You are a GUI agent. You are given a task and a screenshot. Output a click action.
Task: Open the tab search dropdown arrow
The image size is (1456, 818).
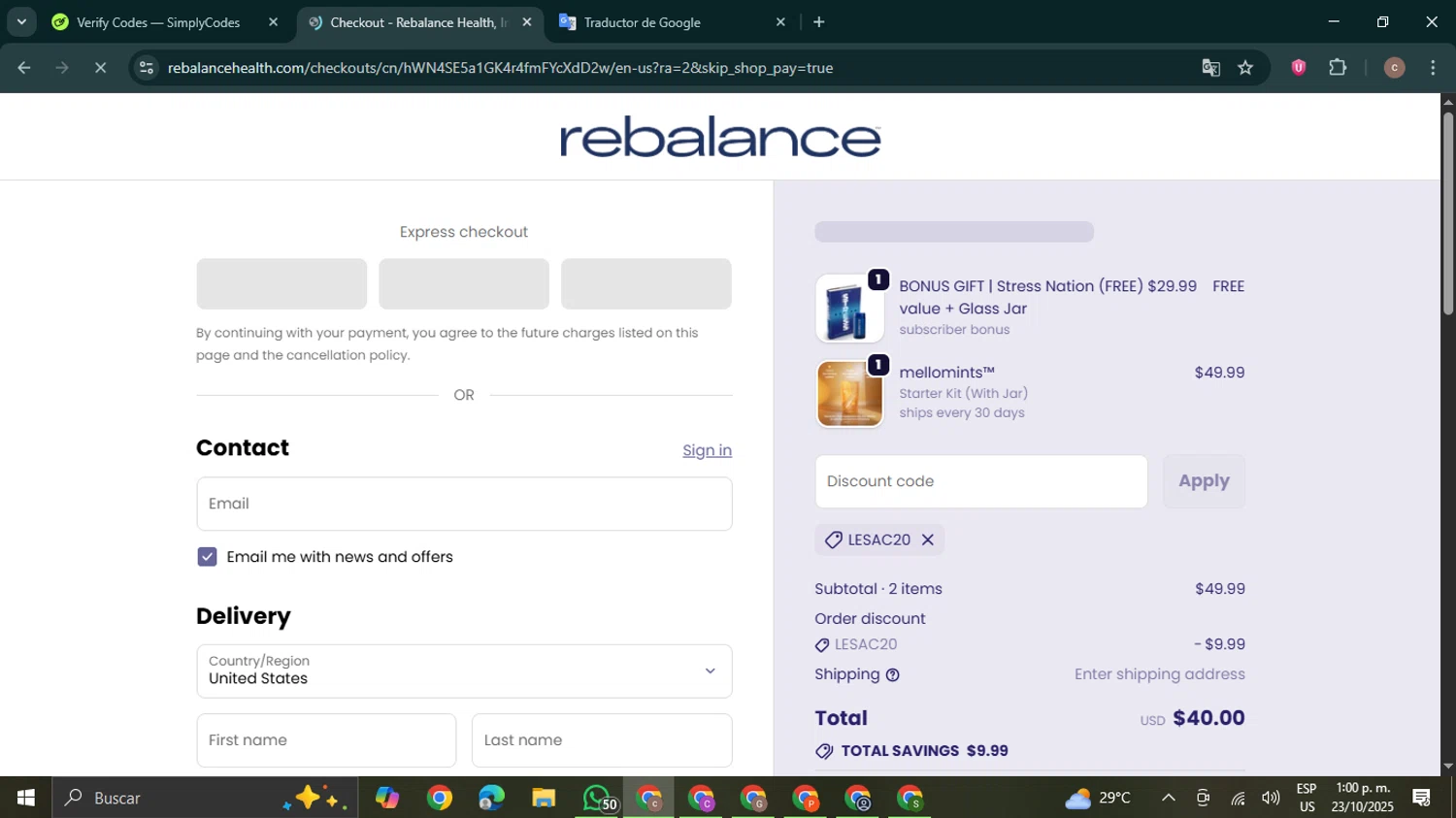(21, 22)
